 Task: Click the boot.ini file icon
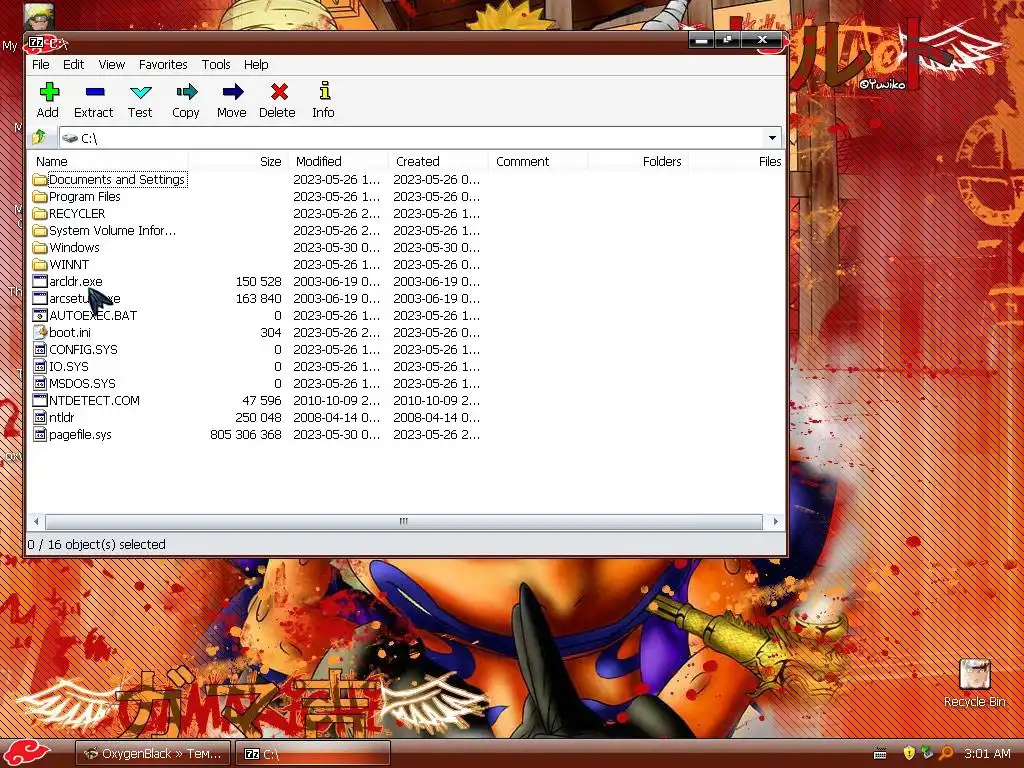pyautogui.click(x=40, y=332)
